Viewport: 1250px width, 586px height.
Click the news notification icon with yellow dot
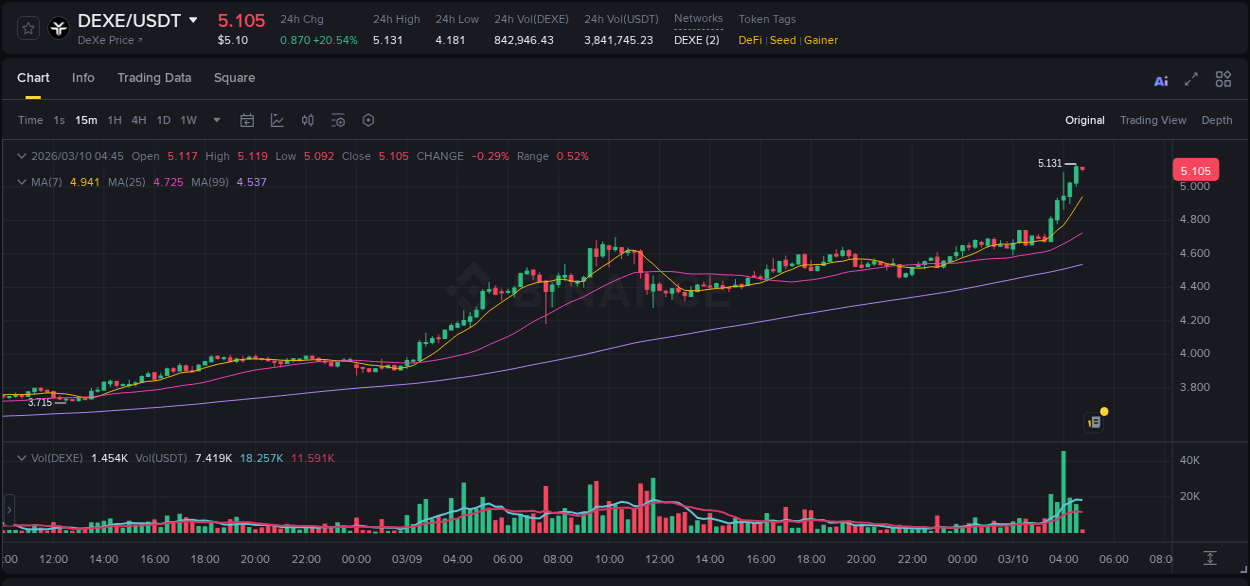coord(1095,420)
